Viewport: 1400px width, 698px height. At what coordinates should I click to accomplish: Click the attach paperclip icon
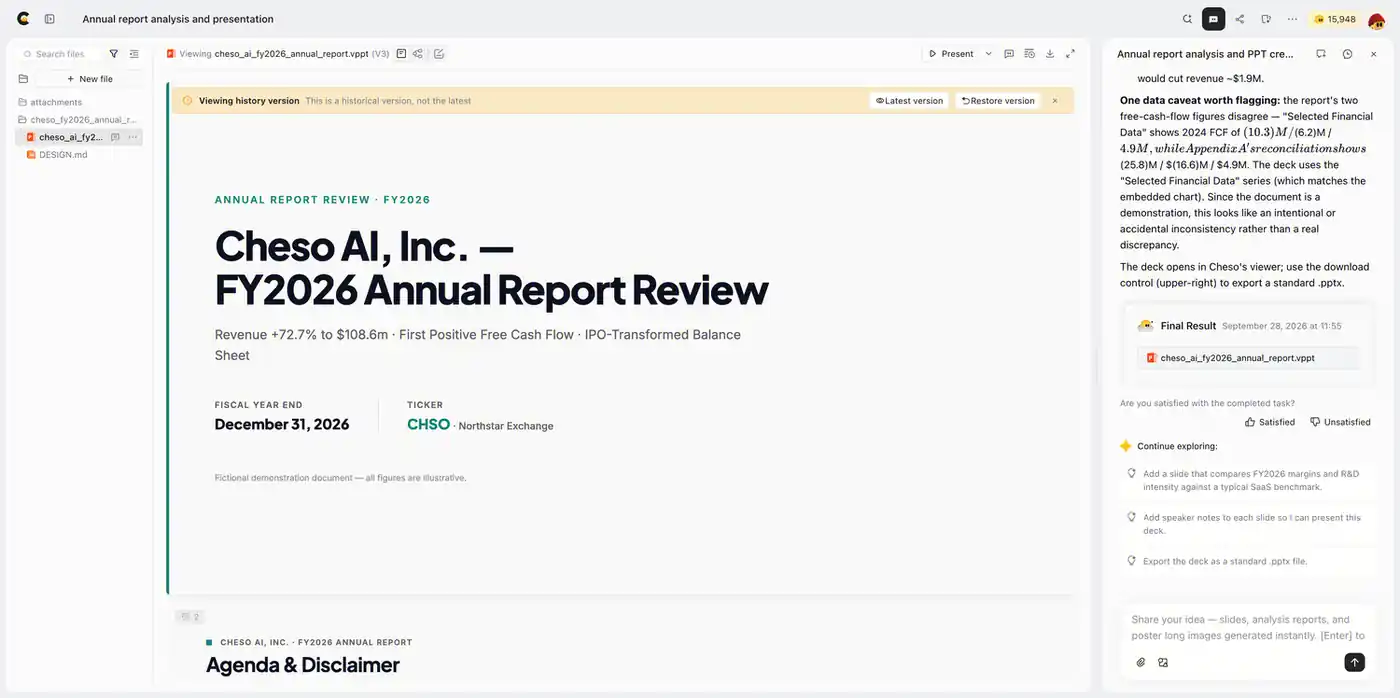[x=1141, y=662]
